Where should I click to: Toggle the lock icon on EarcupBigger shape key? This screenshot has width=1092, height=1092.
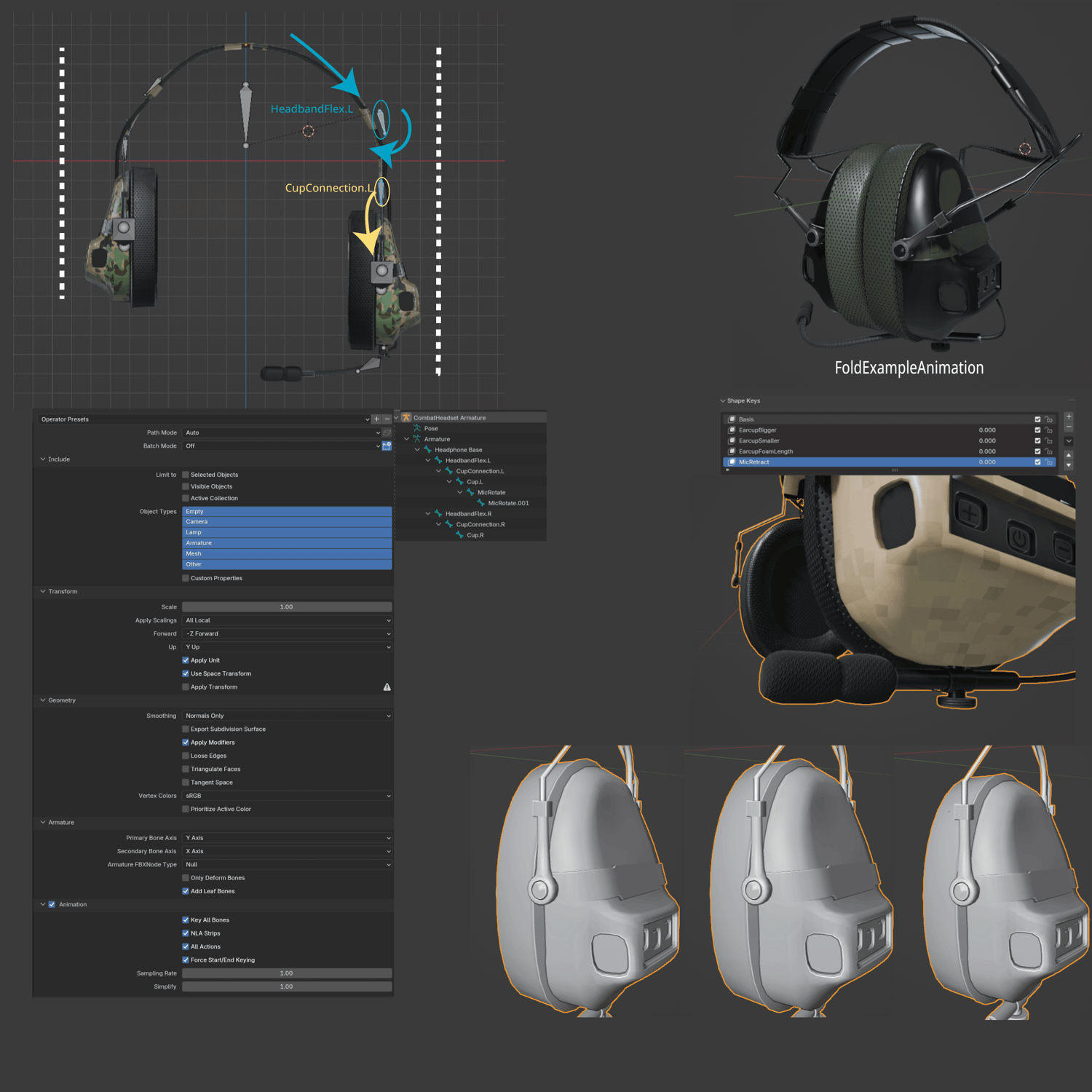click(x=1049, y=430)
